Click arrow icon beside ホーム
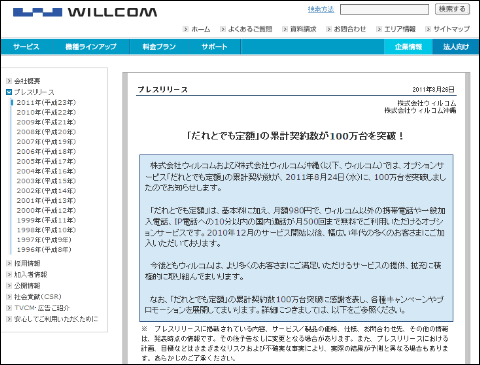The height and width of the screenshot is (365, 480). (186, 29)
